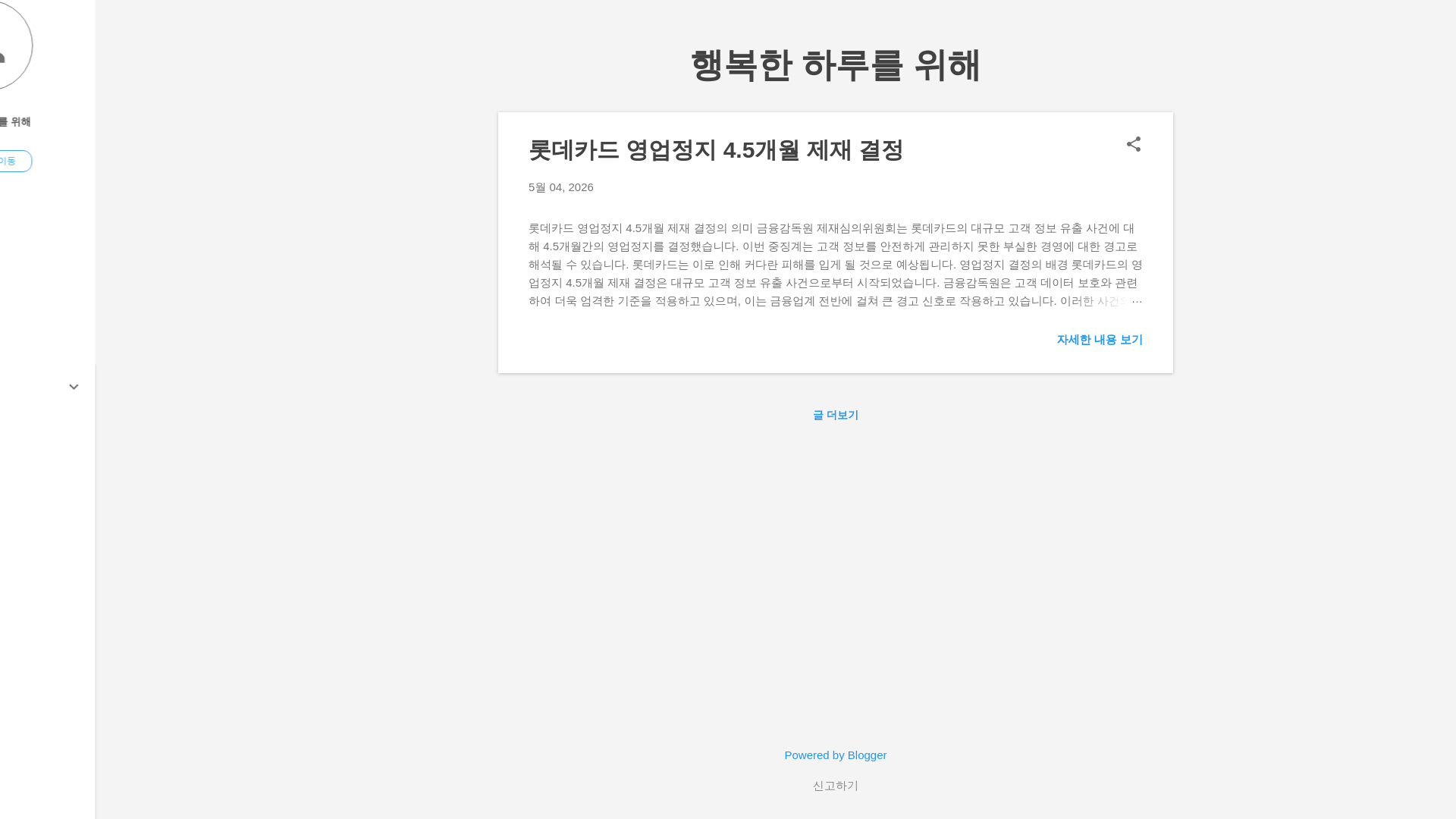Open the 자세한 내용 보기 read-more link
Viewport: 1456px width, 819px height.
(x=1099, y=340)
